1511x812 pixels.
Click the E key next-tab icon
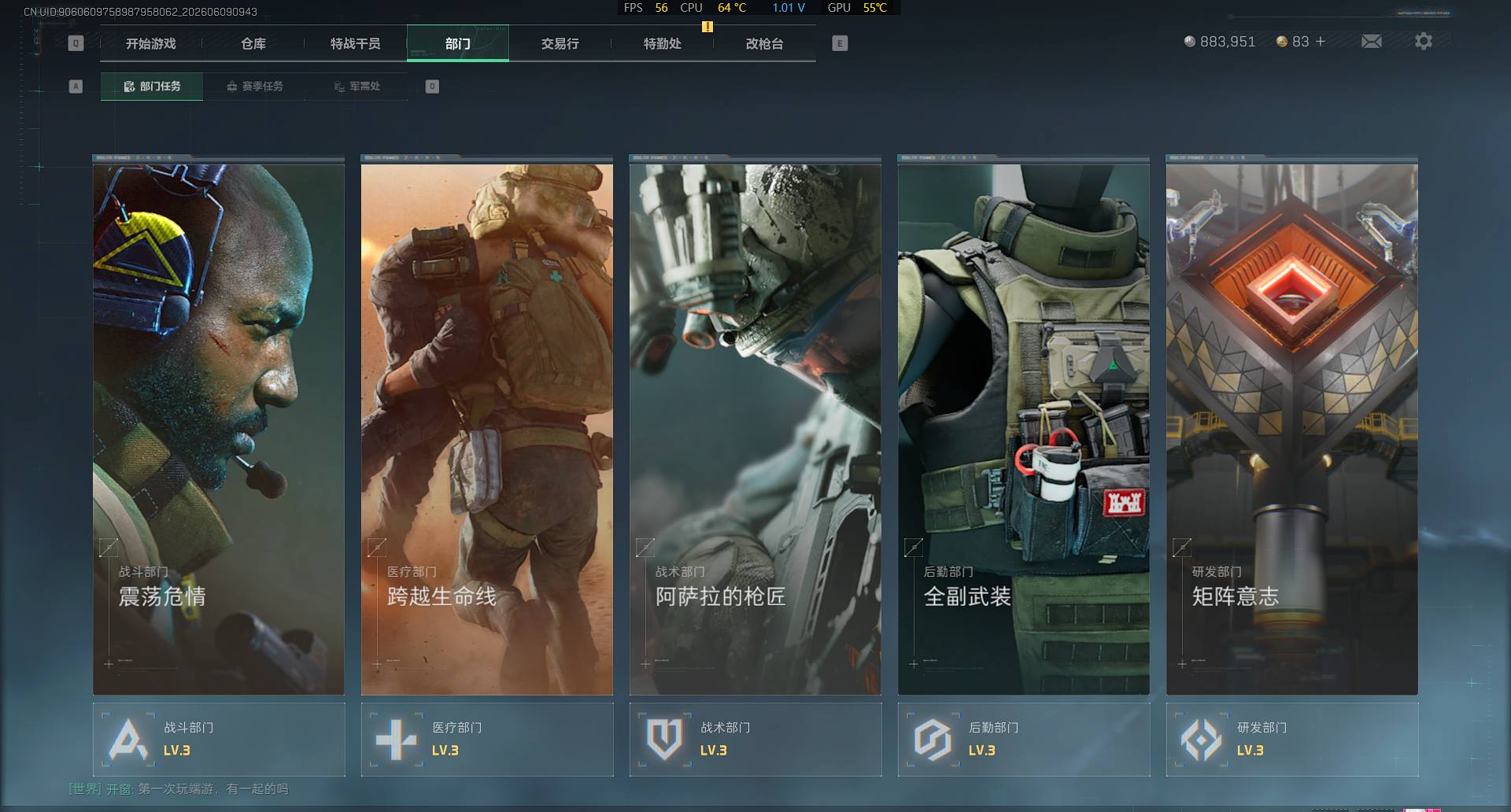click(x=840, y=43)
